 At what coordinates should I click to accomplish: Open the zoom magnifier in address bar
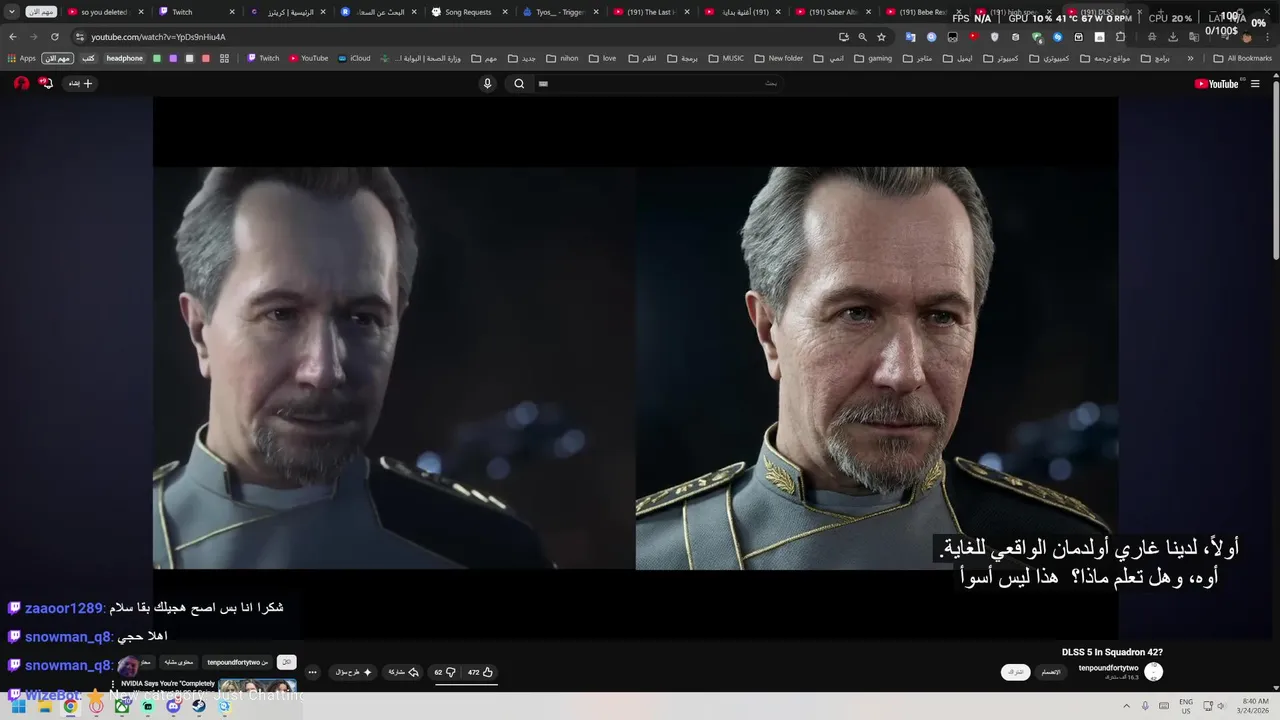click(x=862, y=37)
